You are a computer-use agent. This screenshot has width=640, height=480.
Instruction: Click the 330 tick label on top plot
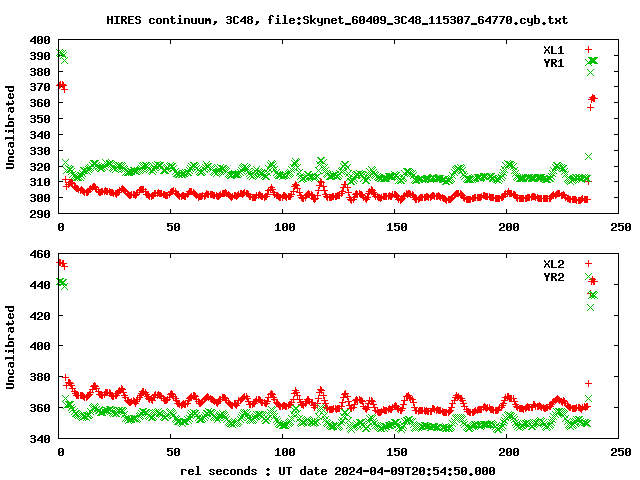(40, 151)
